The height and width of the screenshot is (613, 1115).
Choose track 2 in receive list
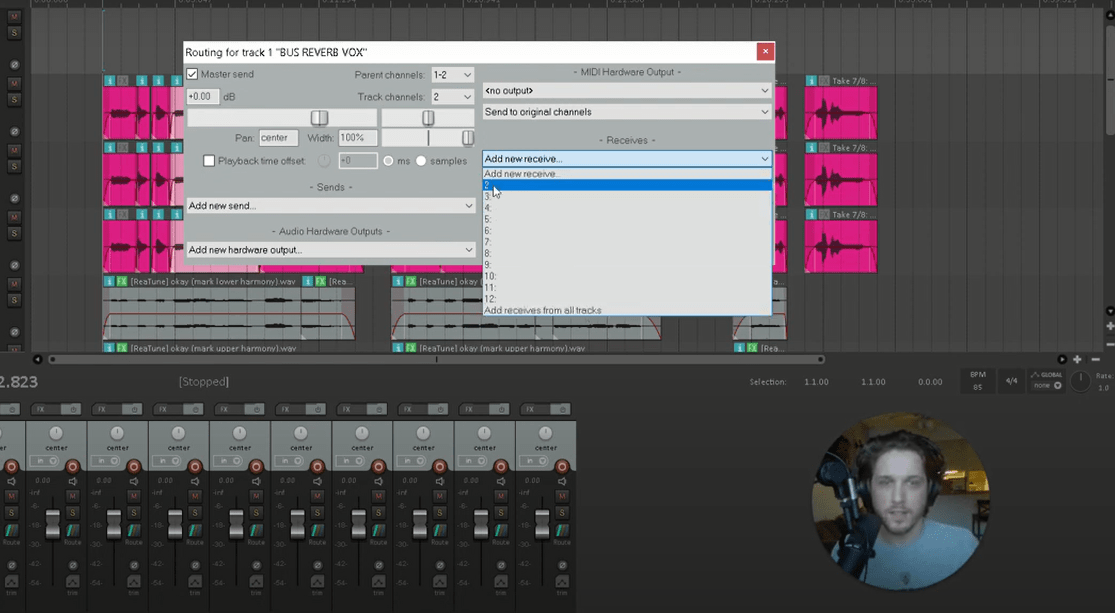[x=626, y=185]
